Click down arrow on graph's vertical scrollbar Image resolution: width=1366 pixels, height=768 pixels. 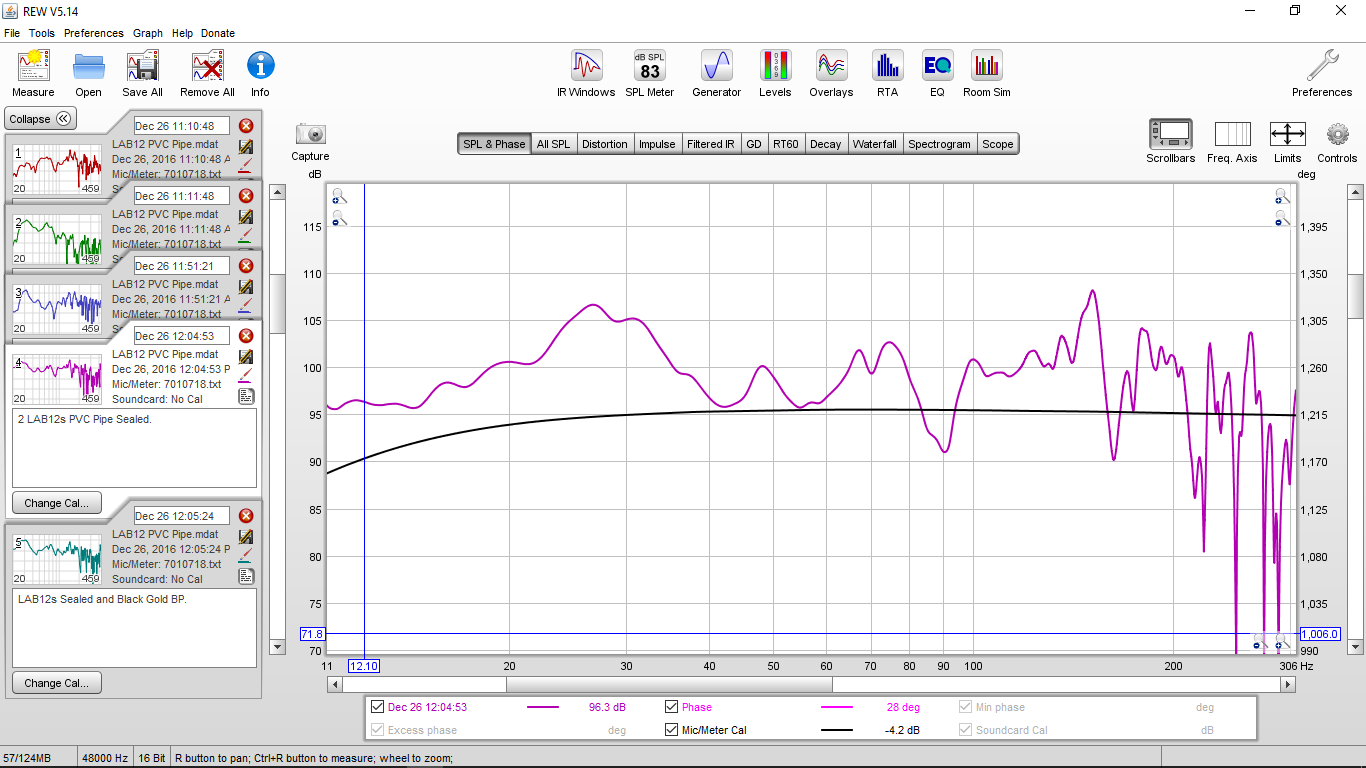click(1355, 647)
